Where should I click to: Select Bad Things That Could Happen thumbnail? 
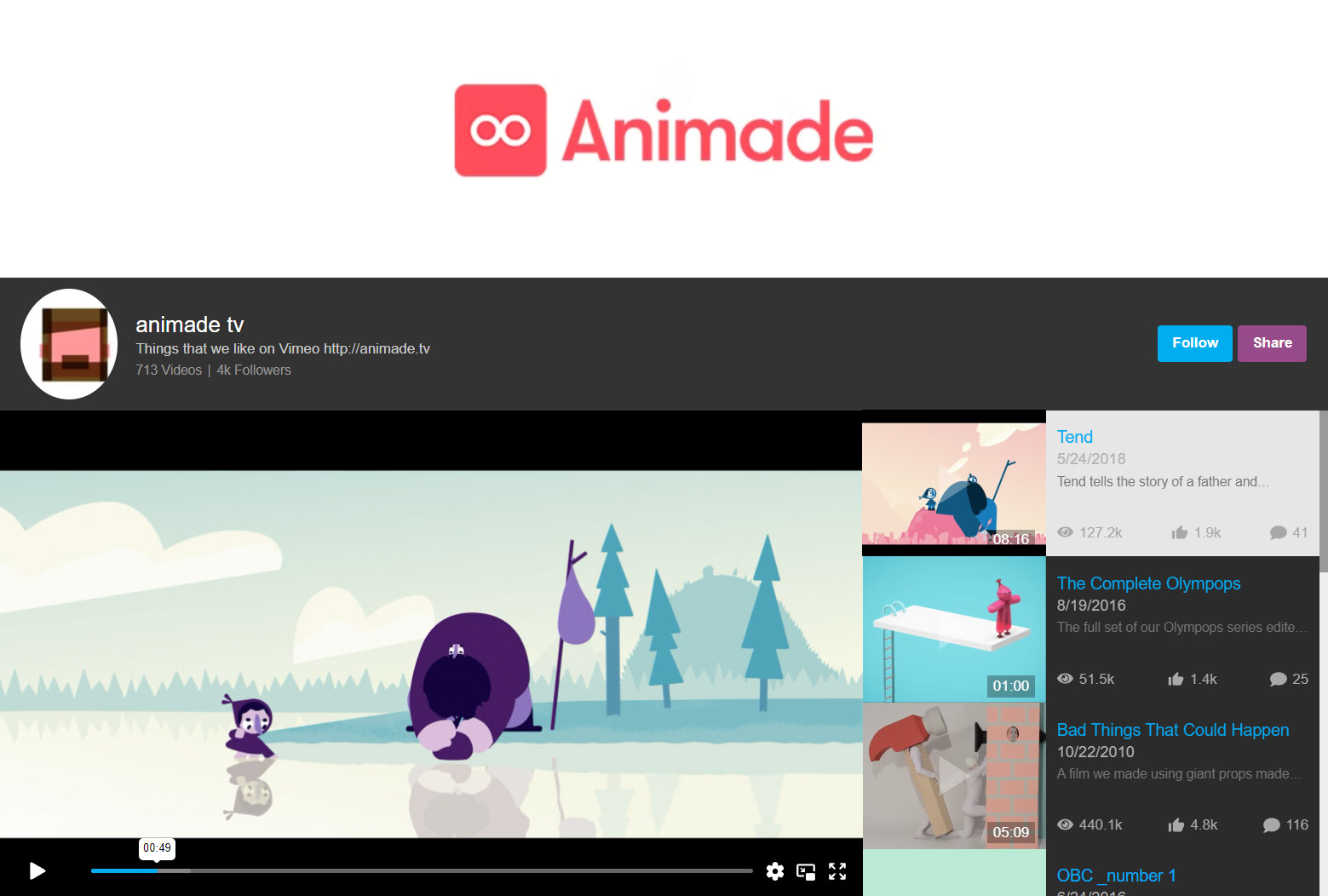(x=954, y=776)
